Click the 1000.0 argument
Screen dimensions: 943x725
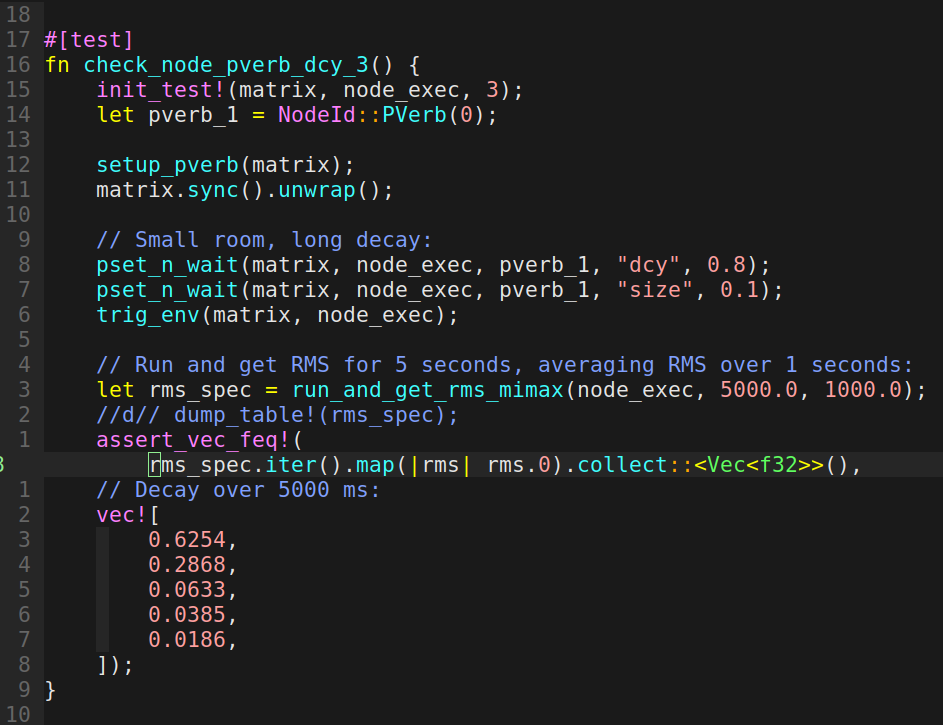863,390
